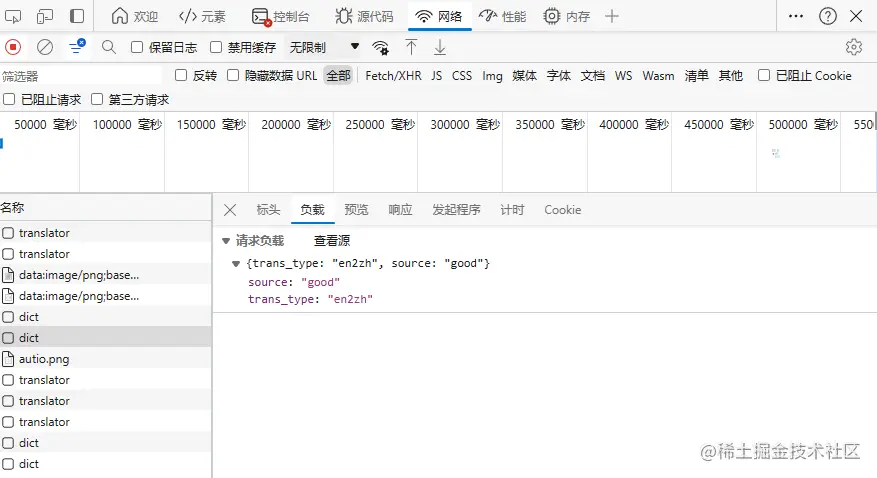Switch to the 元素 elements tab
The height and width of the screenshot is (478, 877).
point(202,16)
